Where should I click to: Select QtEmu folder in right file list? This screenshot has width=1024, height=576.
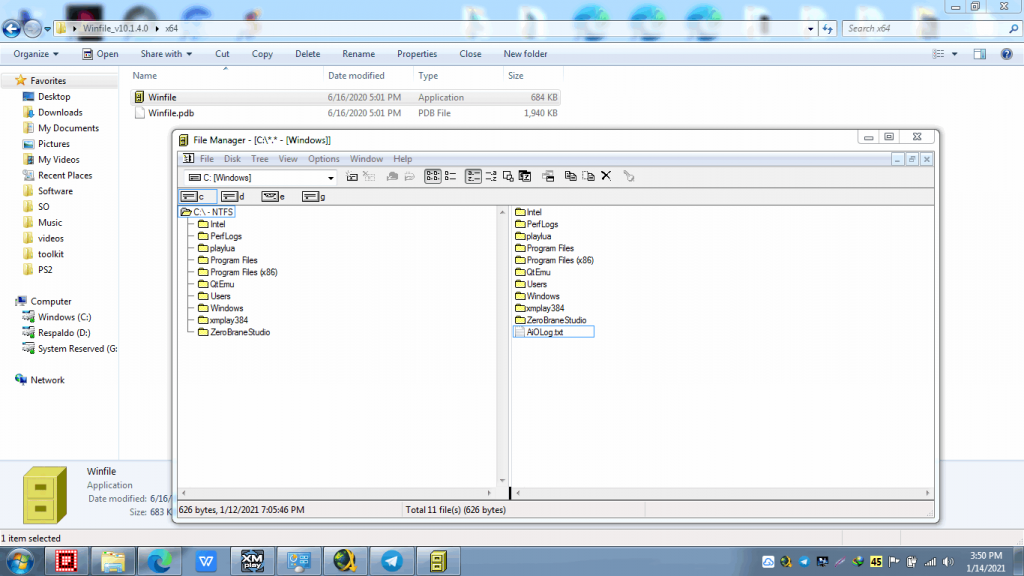[533, 272]
